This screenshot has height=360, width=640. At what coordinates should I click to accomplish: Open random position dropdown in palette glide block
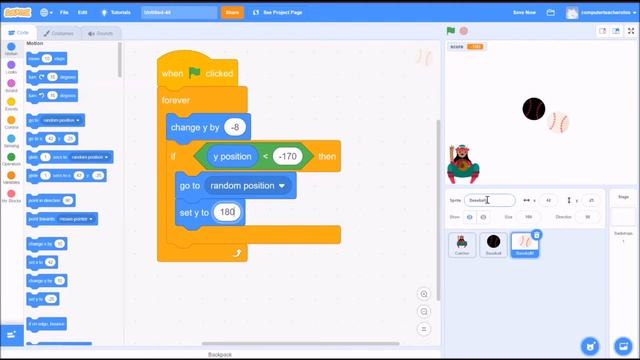pos(90,157)
